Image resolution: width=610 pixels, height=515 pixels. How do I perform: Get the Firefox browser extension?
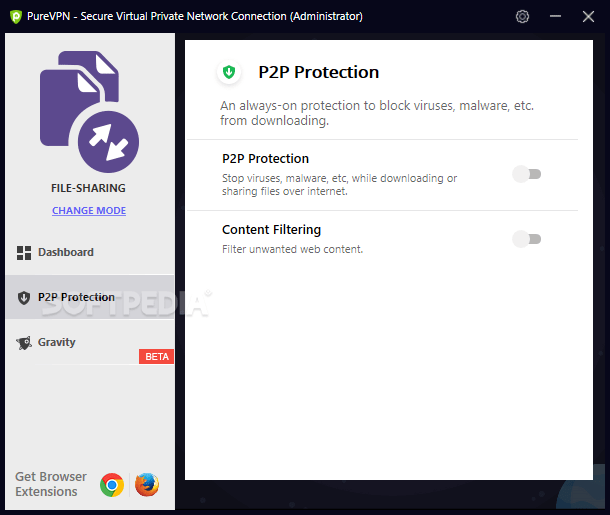(147, 485)
